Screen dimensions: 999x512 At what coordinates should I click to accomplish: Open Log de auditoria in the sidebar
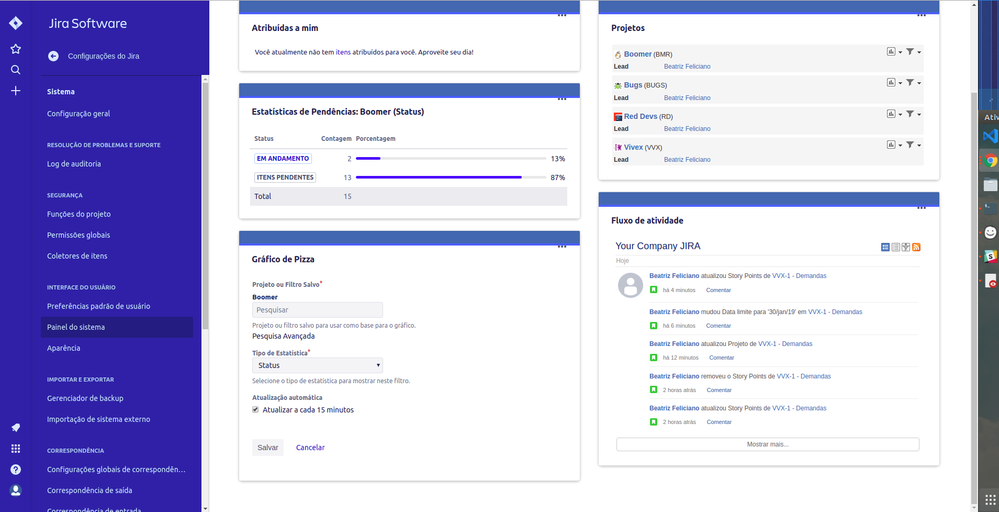(74, 164)
